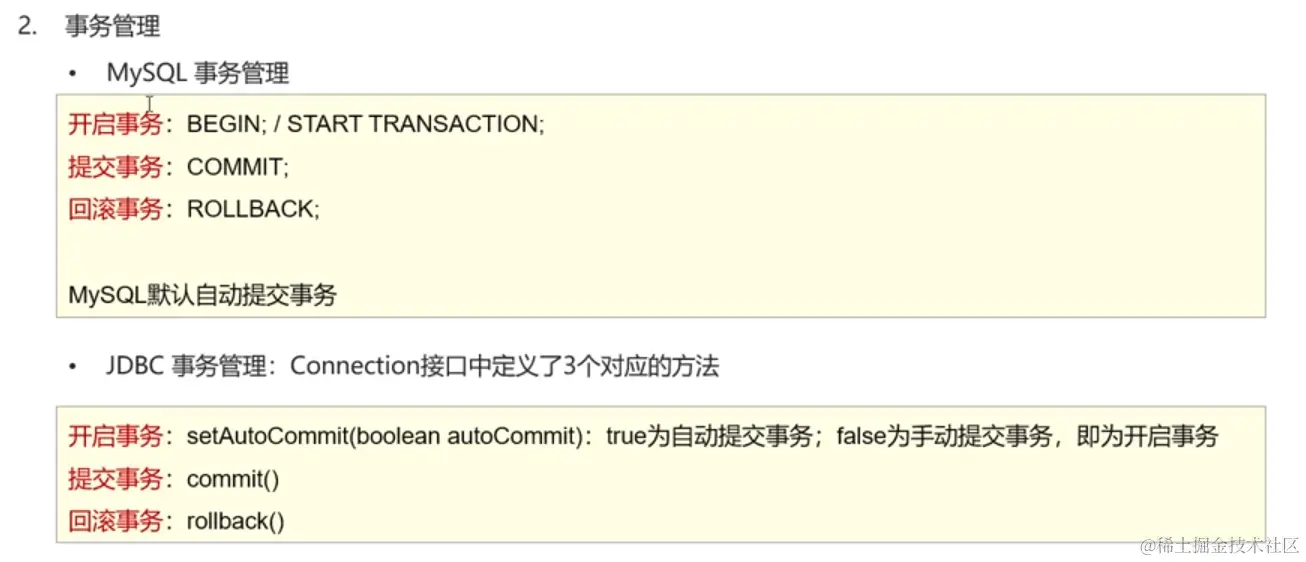1306x562 pixels.
Task: Click the MySQL 事务管理 bullet heading
Action: tap(198, 73)
